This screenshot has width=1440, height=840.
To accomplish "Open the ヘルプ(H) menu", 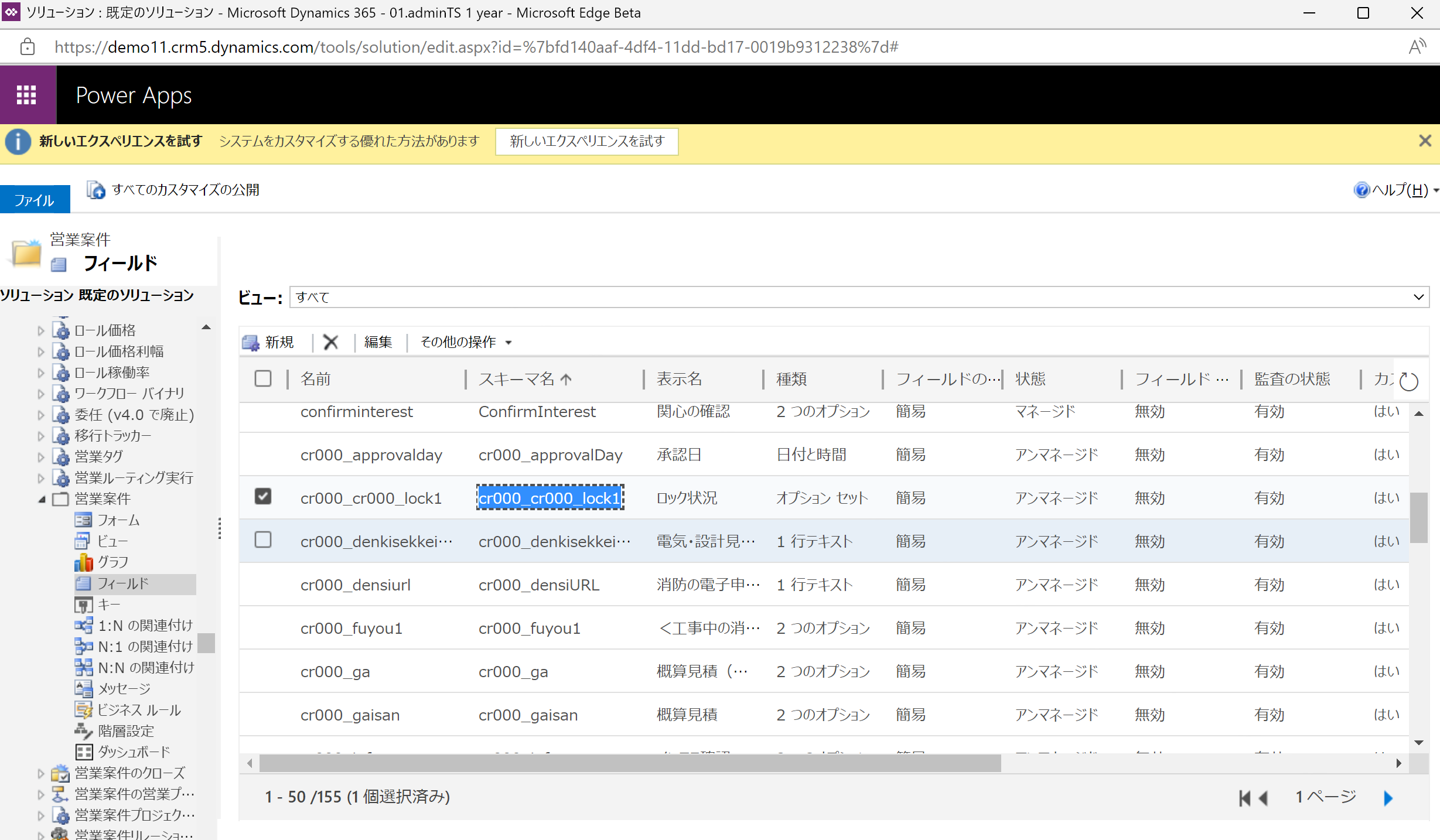I will [1399, 190].
